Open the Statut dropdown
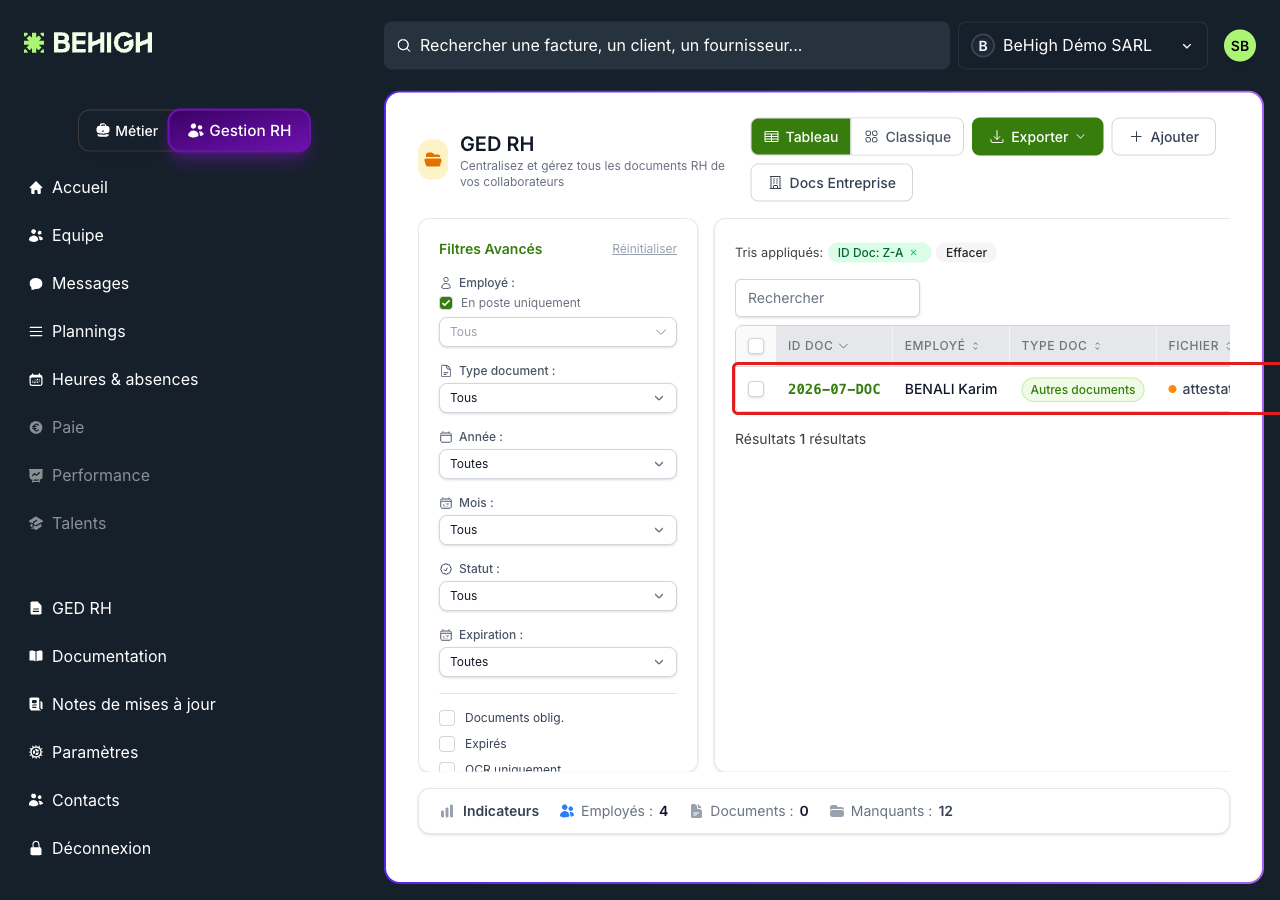This screenshot has height=900, width=1280. click(558, 596)
